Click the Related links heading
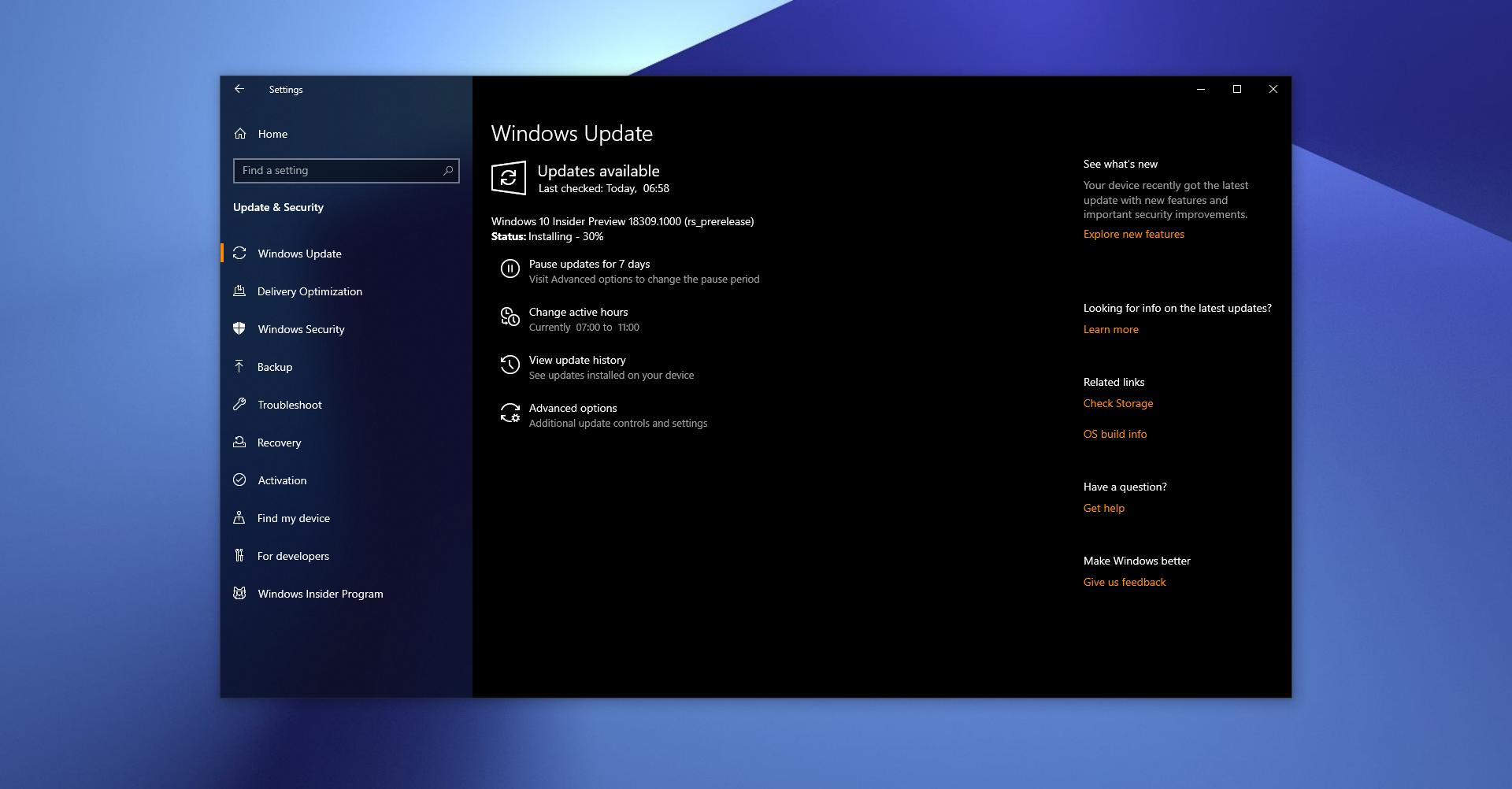 1114,382
